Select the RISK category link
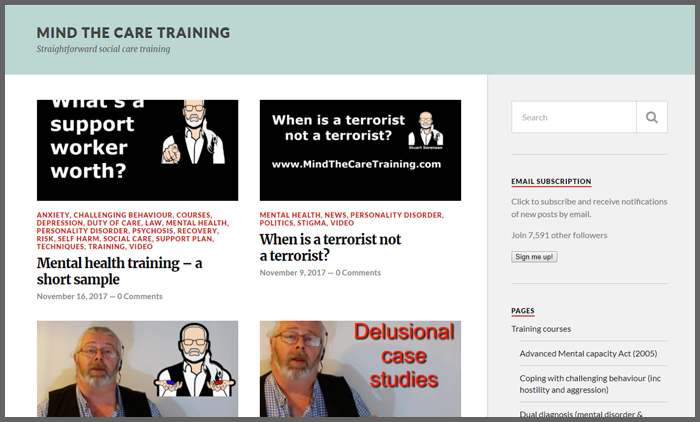Screen dimensions: 700x422 [45, 239]
